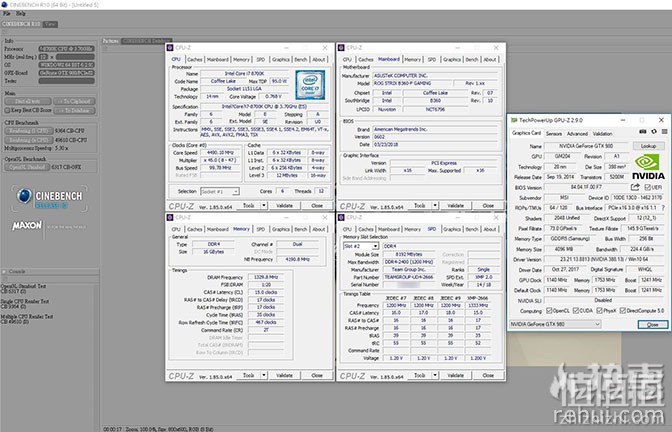
Task: Click the title bar icon of CPU-Z Memory window
Action: 170,217
